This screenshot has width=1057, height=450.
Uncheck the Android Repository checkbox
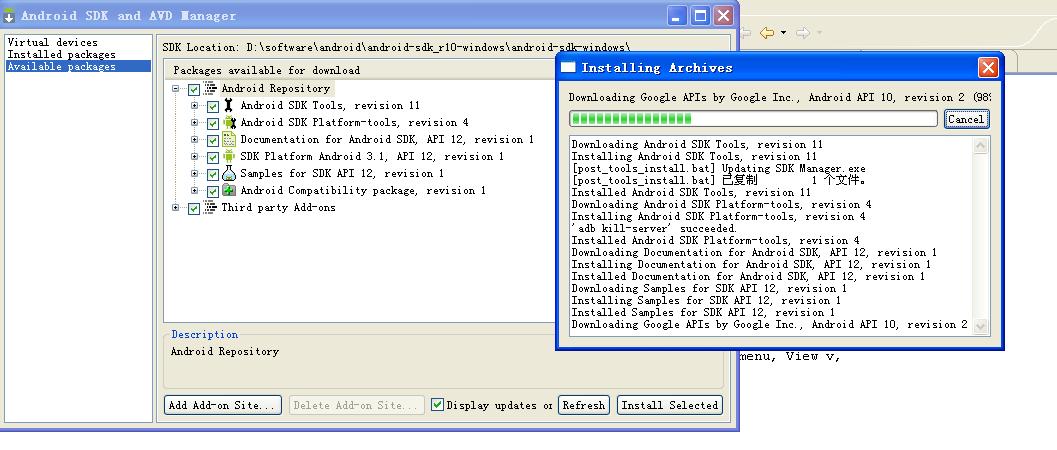[x=194, y=89]
